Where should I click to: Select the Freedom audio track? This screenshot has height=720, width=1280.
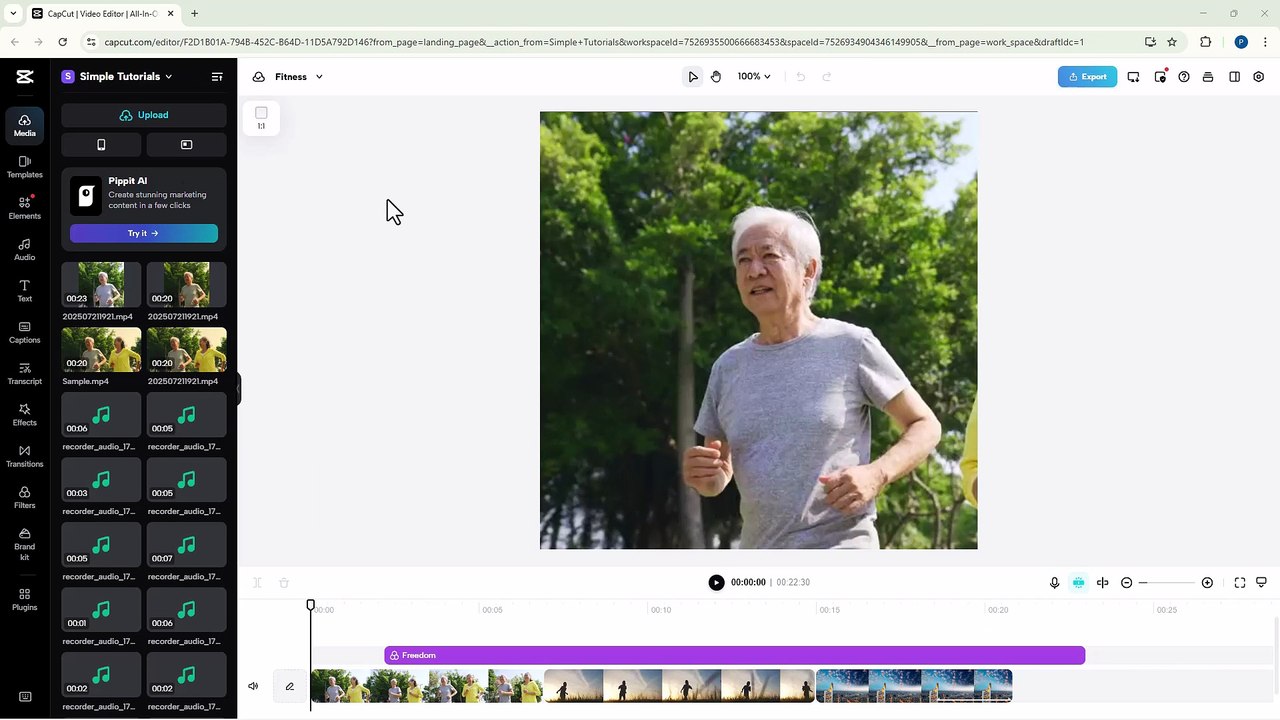[735, 655]
